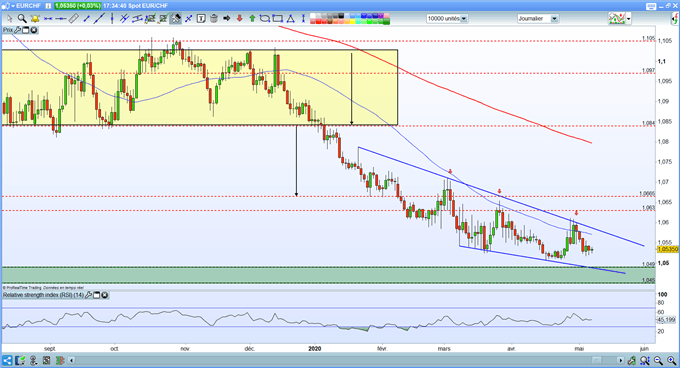Viewport: 680px width, 368px height.
Task: Open the Journalier timeframe dropdown
Action: tap(554, 19)
